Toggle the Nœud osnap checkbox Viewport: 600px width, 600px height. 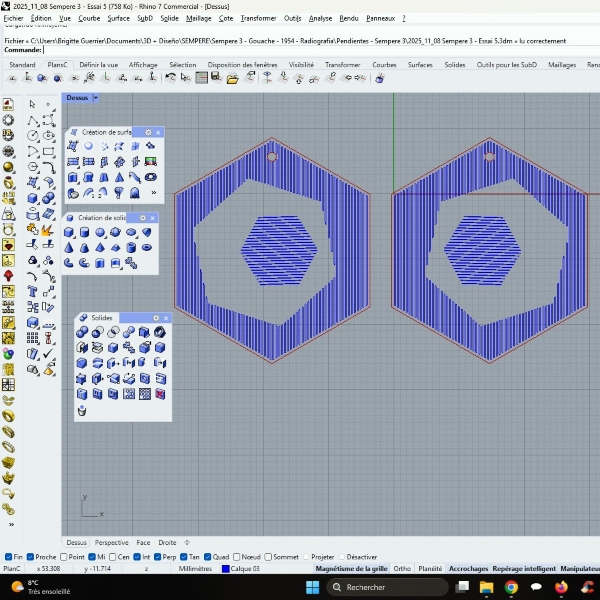pyautogui.click(x=236, y=557)
